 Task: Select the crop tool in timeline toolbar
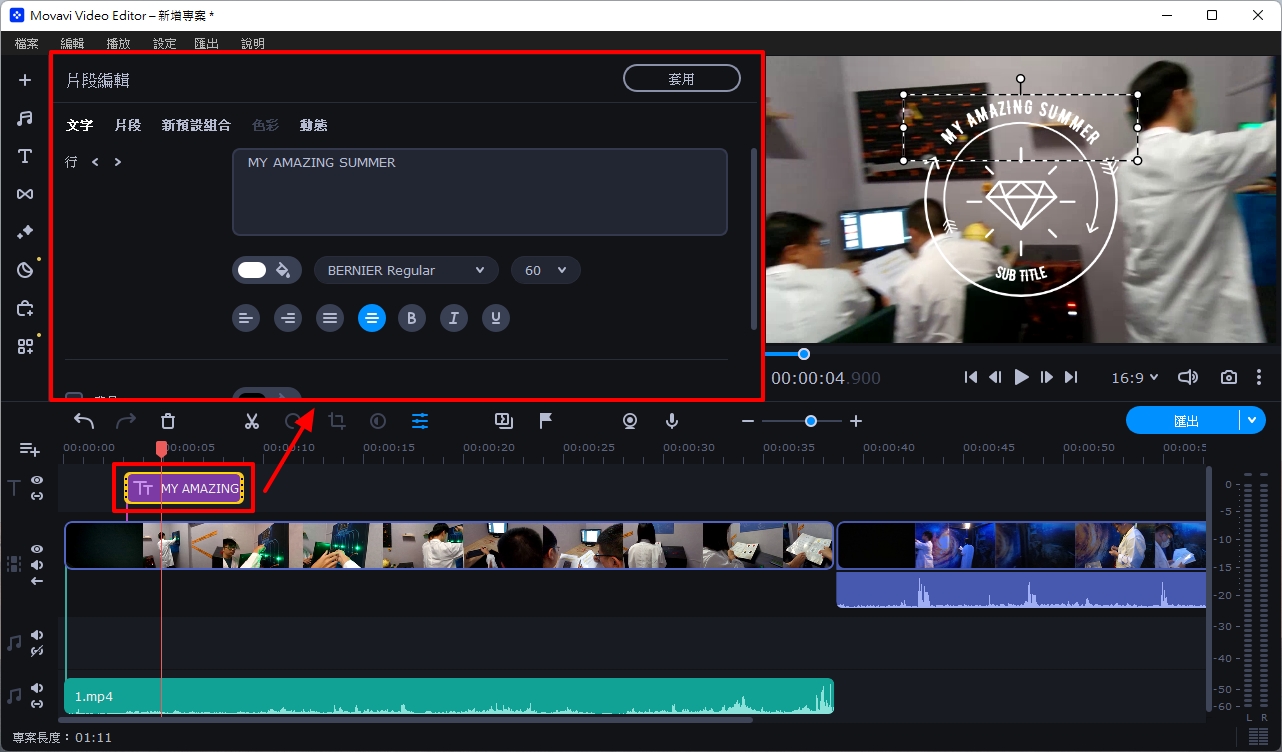[x=337, y=422]
